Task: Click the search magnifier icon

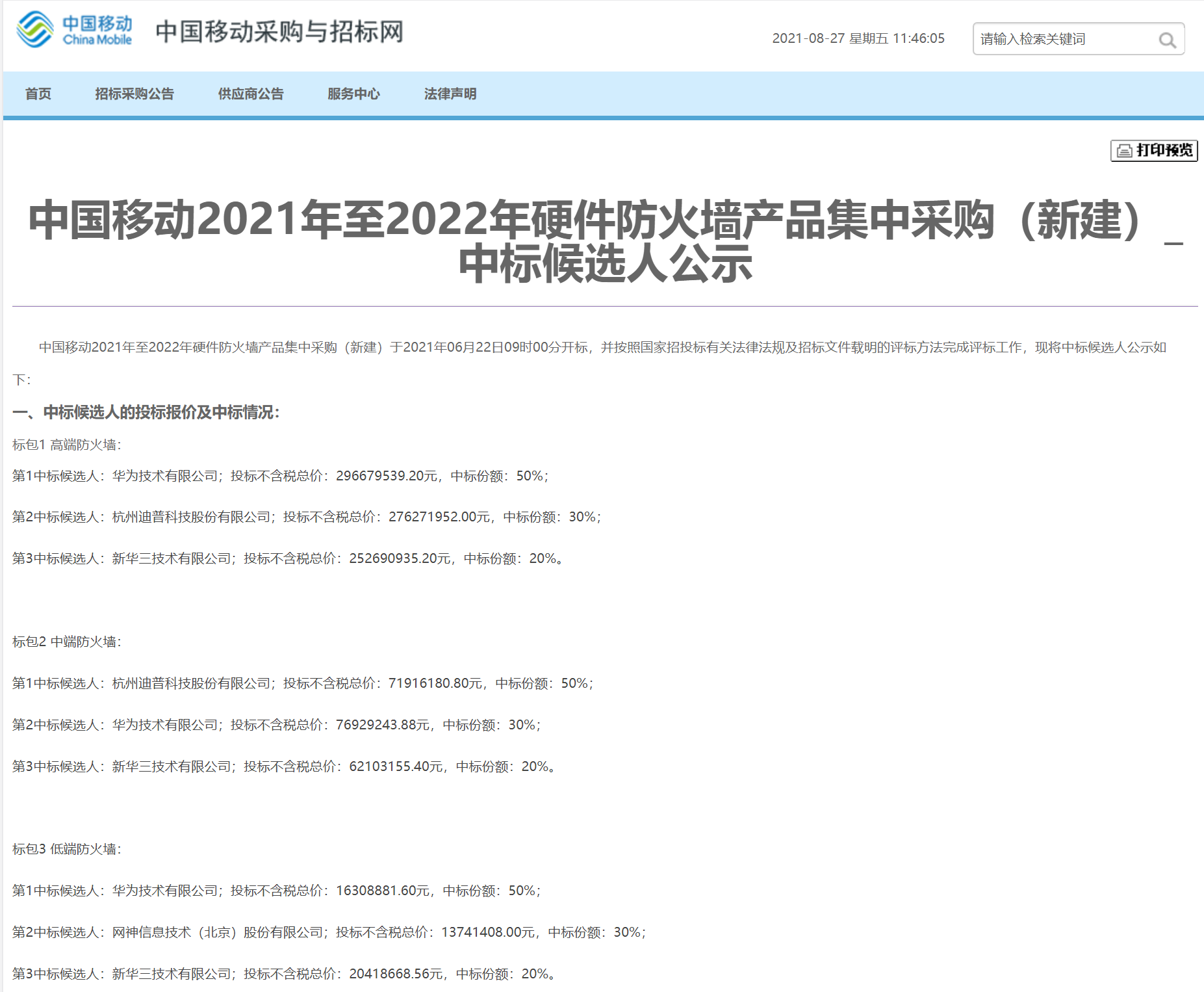Action: 1167,40
